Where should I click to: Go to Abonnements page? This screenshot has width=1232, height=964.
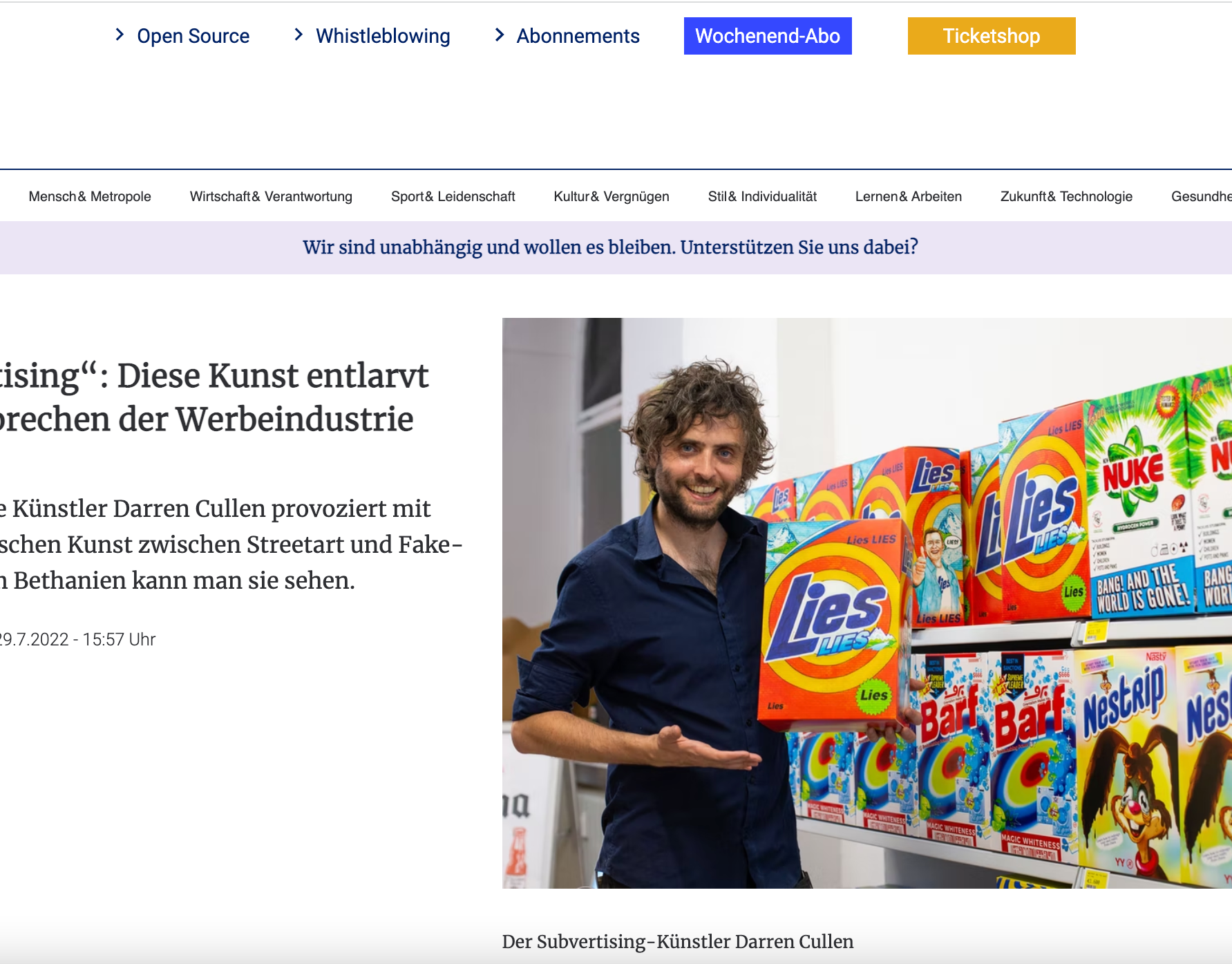pos(578,36)
